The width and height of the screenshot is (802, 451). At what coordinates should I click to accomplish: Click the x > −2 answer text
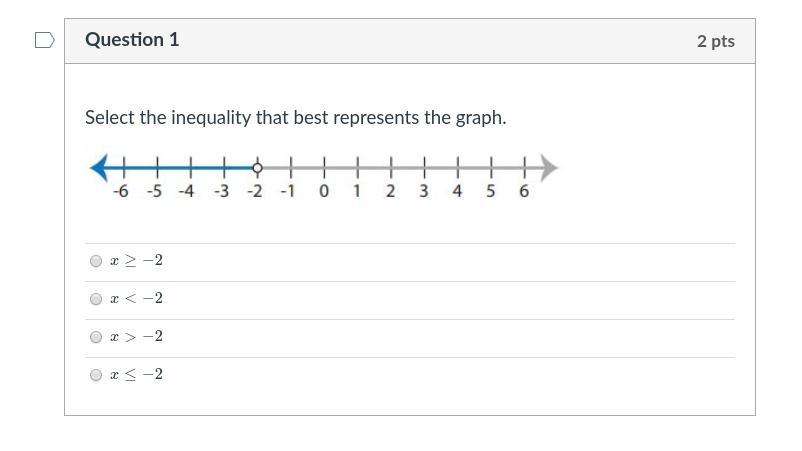coord(137,336)
